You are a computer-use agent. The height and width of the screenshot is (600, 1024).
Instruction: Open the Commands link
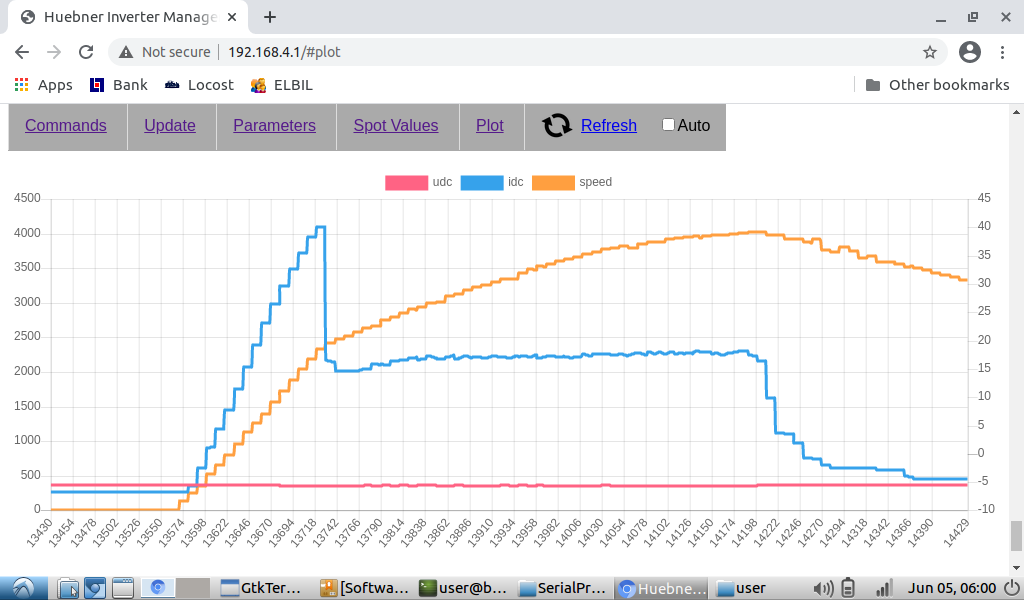66,125
